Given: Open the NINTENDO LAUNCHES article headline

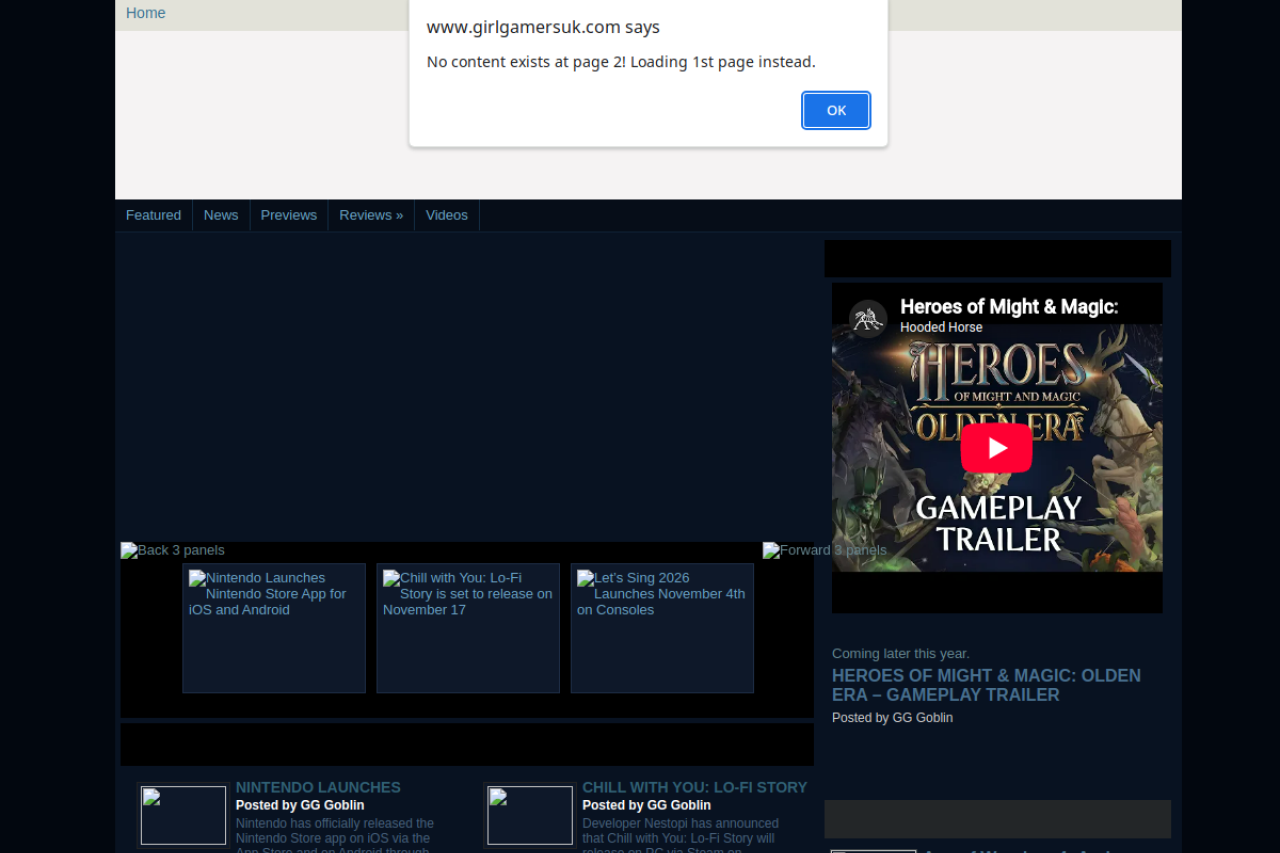Looking at the screenshot, I should [x=318, y=788].
